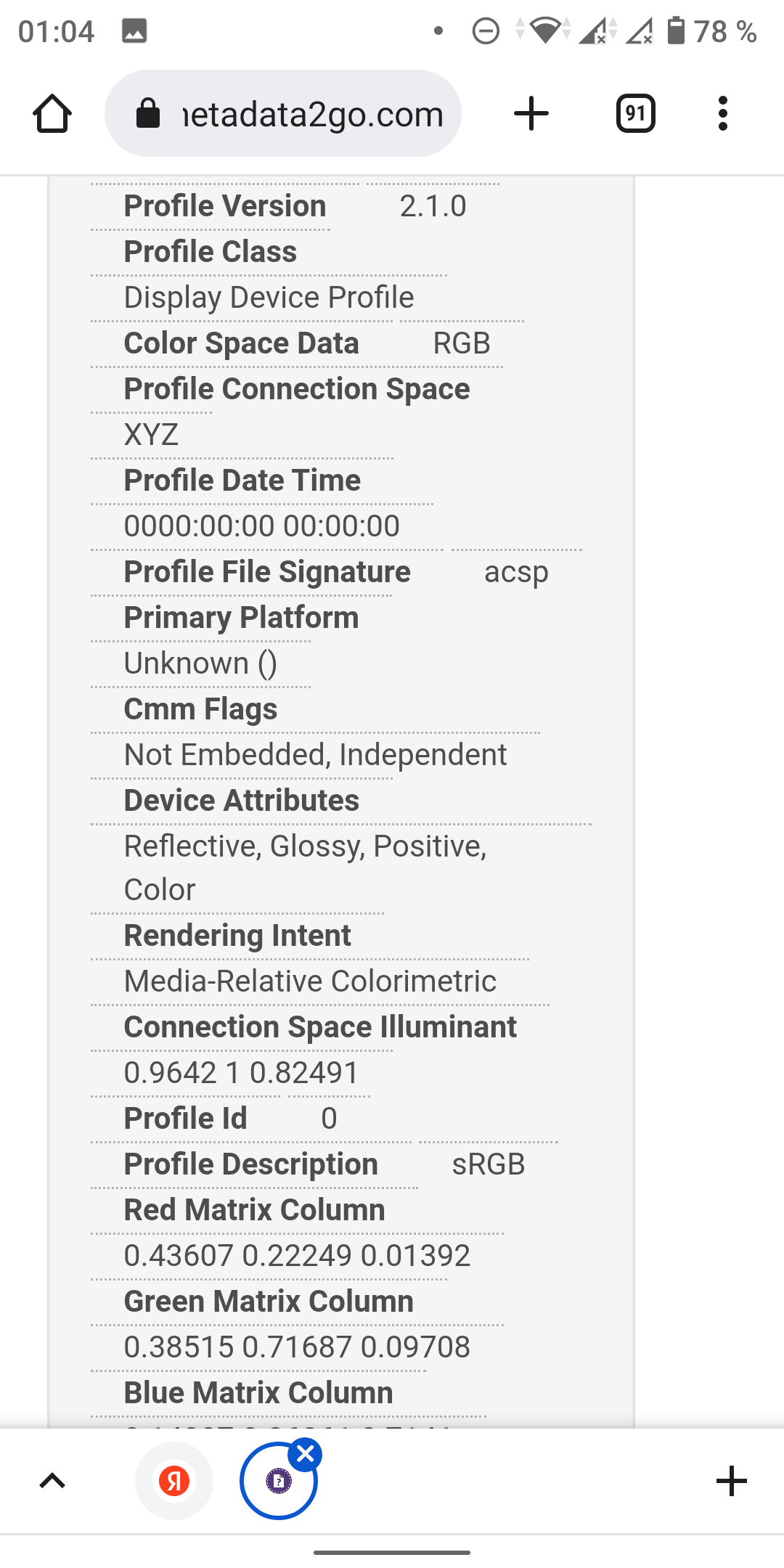The height and width of the screenshot is (1568, 784).
Task: Tap the browser home icon
Action: pos(52,114)
